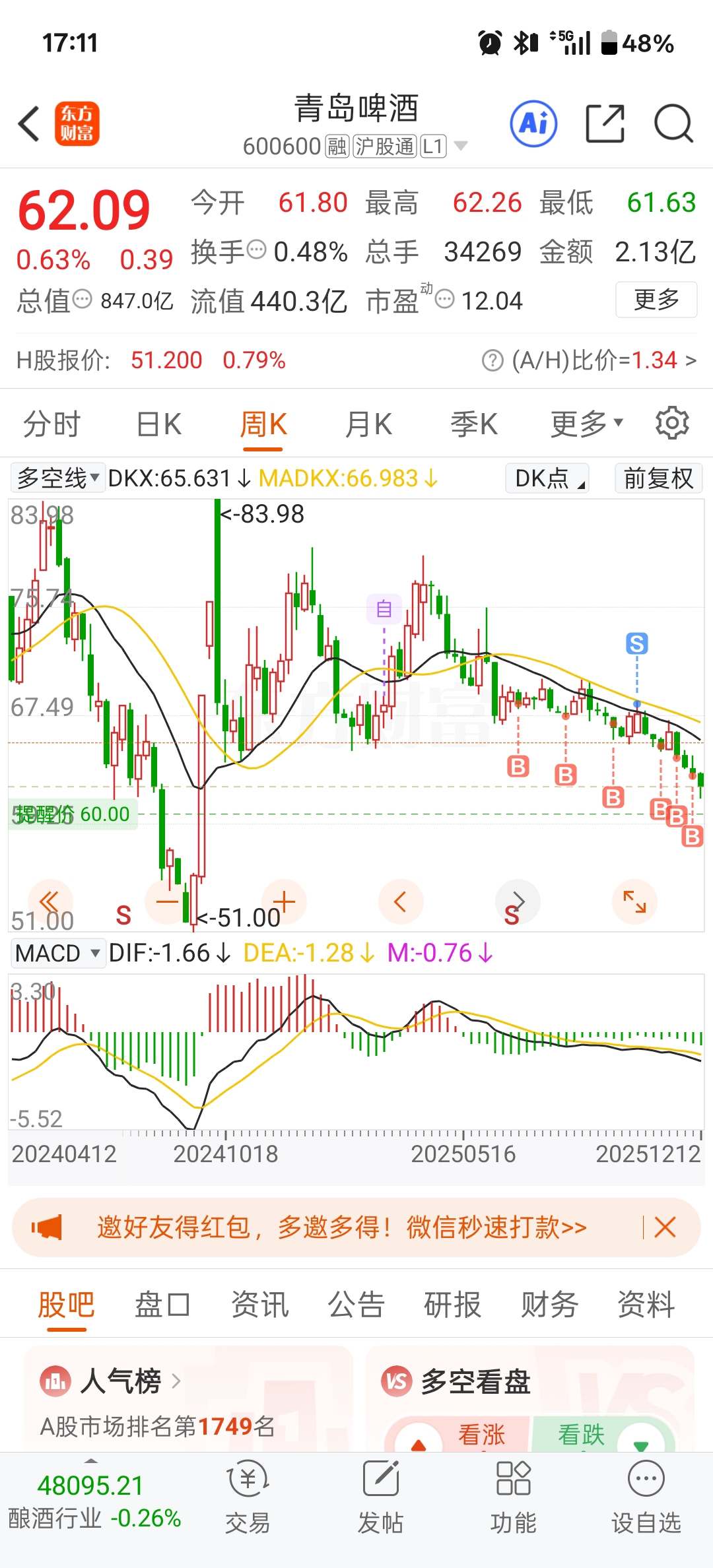Open the 资料 tab
The width and height of the screenshot is (713, 1568).
pos(646,1305)
